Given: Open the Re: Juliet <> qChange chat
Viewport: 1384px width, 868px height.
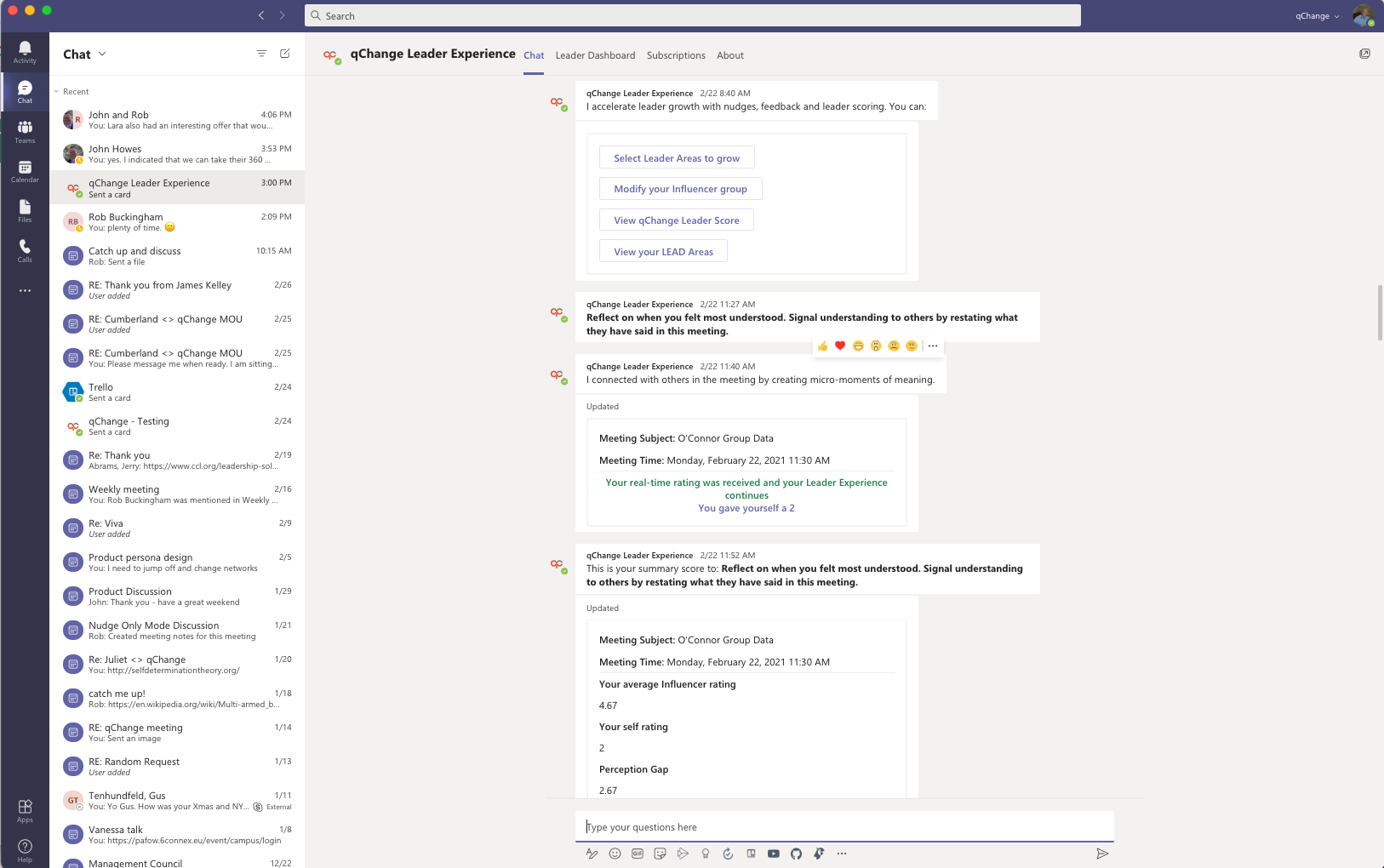Looking at the screenshot, I should pyautogui.click(x=177, y=664).
